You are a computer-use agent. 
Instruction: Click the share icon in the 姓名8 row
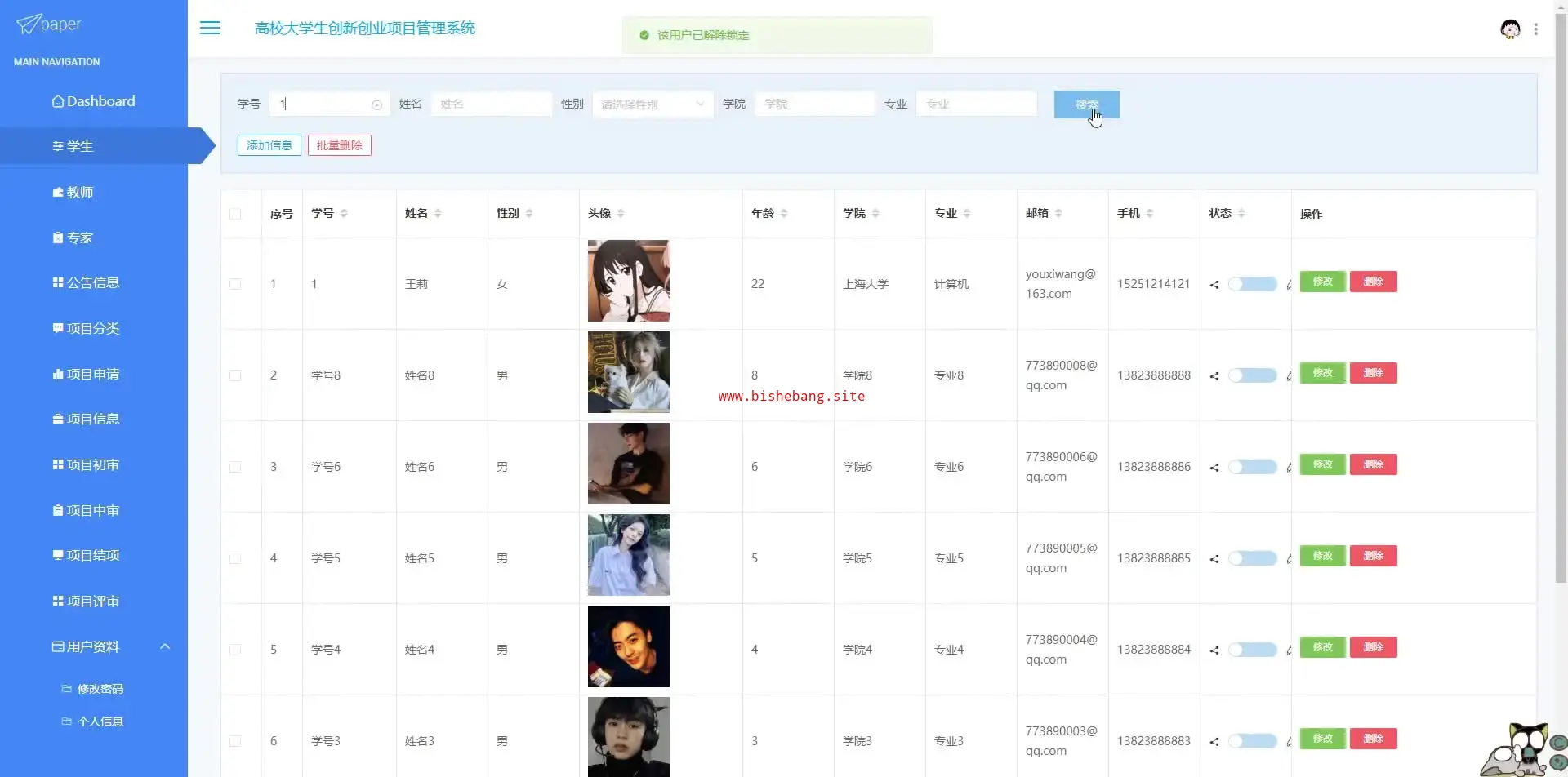coord(1214,376)
